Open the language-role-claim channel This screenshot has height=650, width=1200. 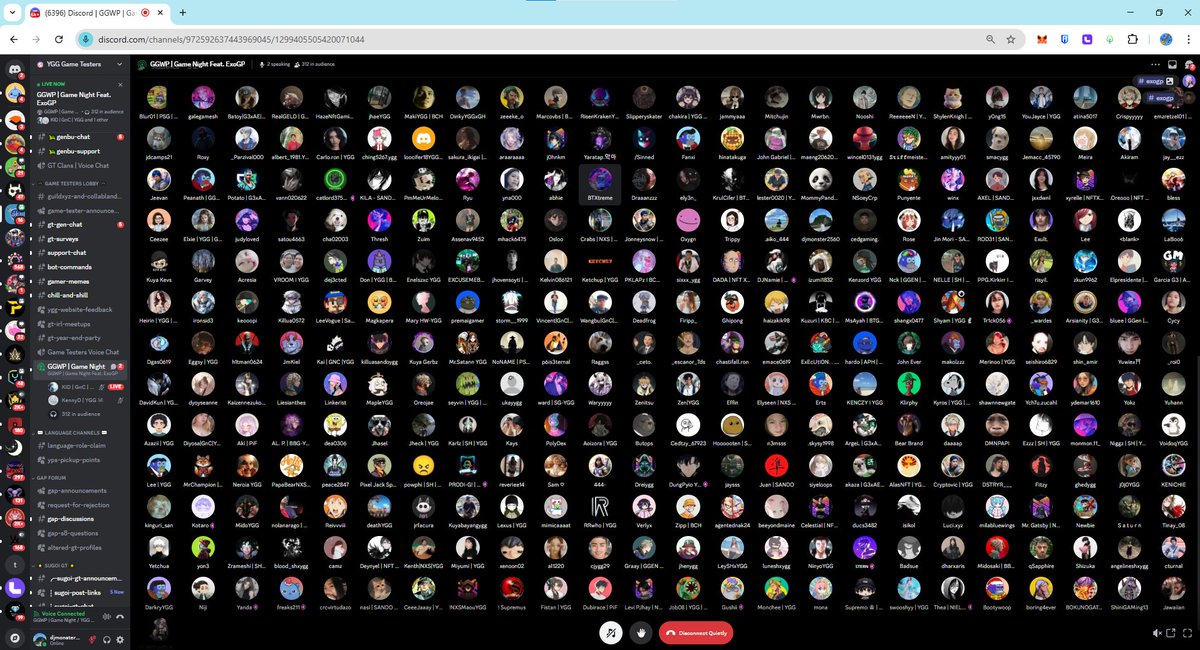[82, 445]
